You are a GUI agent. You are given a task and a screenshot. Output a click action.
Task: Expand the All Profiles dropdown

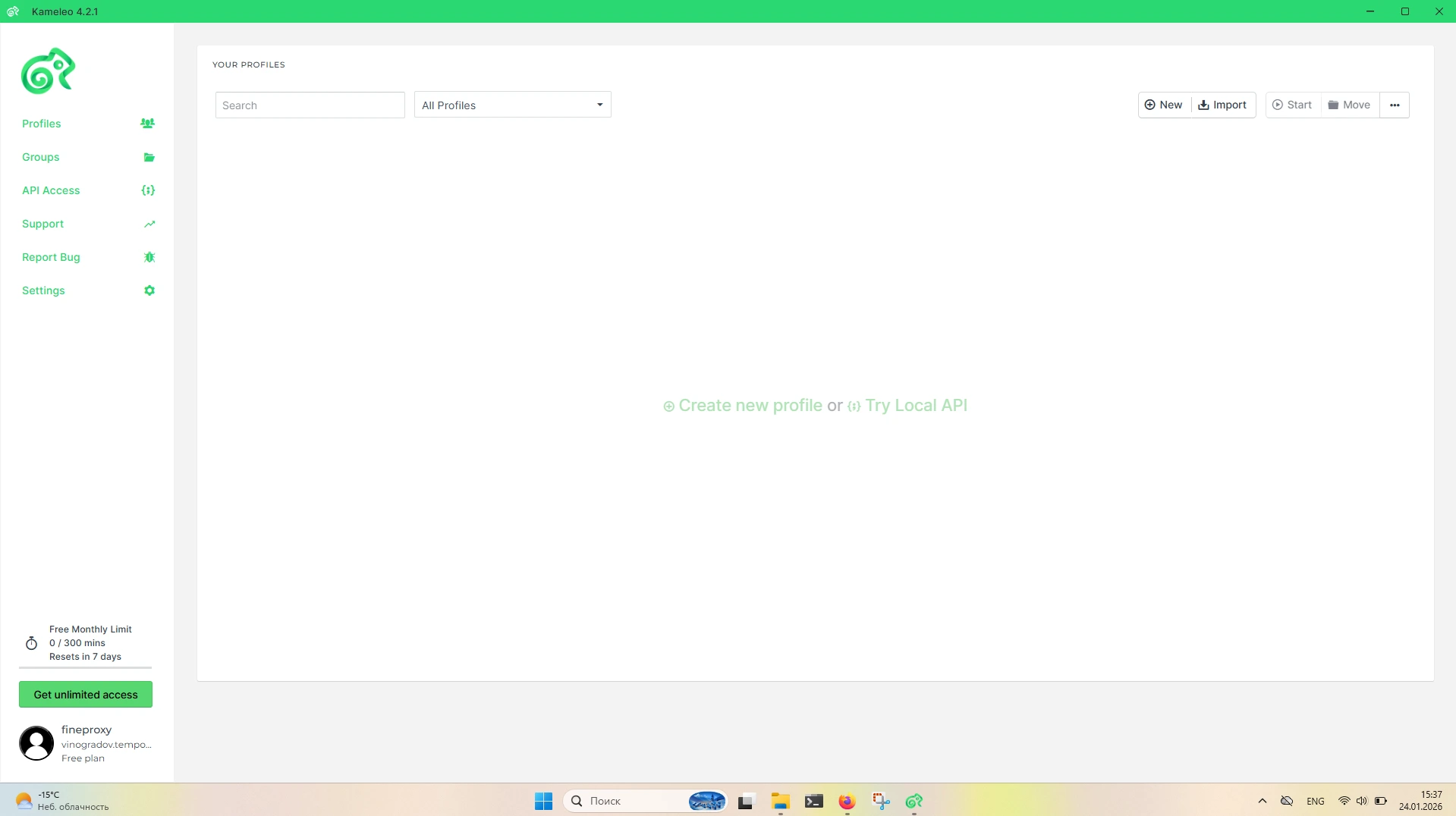512,105
